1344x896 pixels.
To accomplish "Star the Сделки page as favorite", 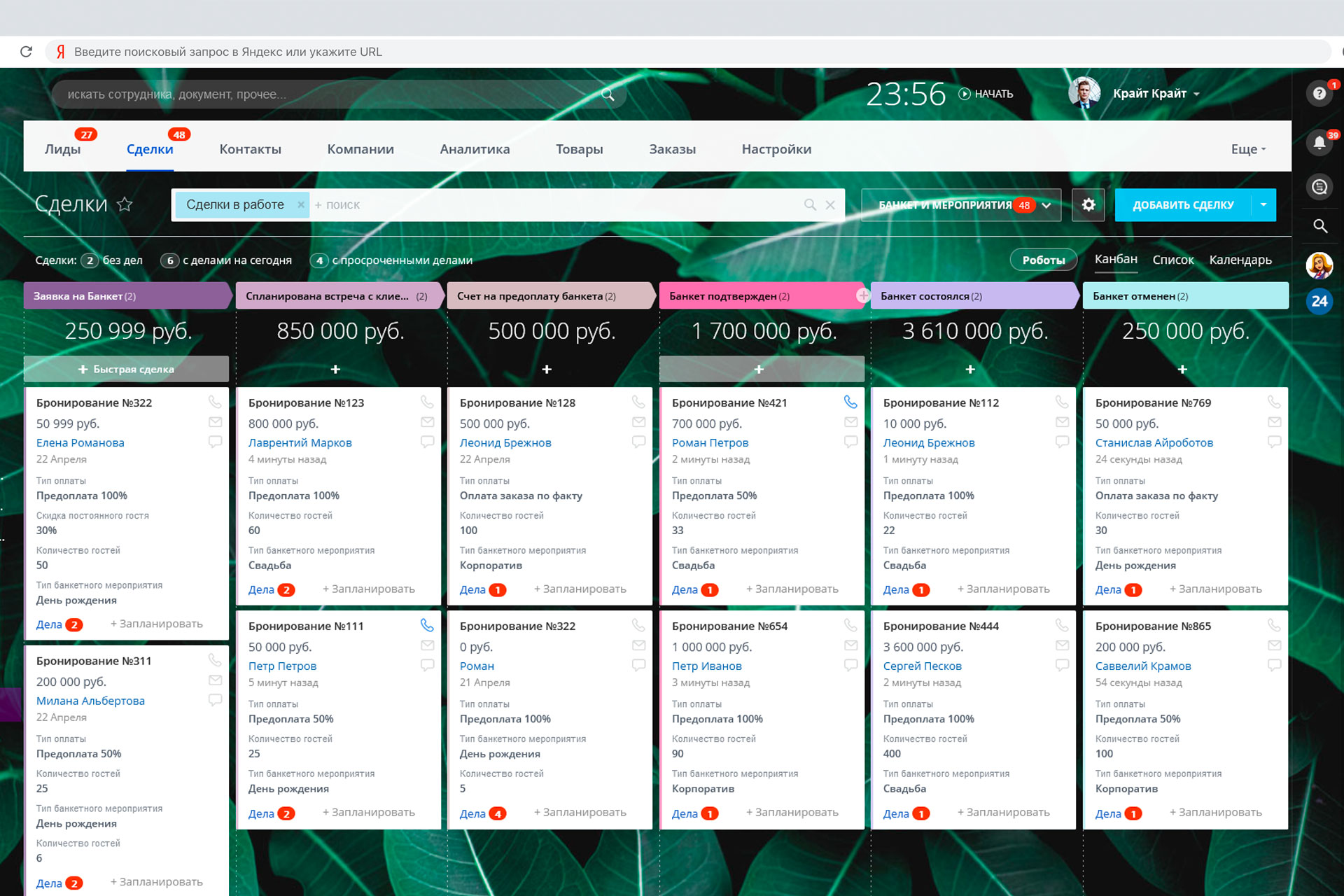I will pyautogui.click(x=125, y=204).
